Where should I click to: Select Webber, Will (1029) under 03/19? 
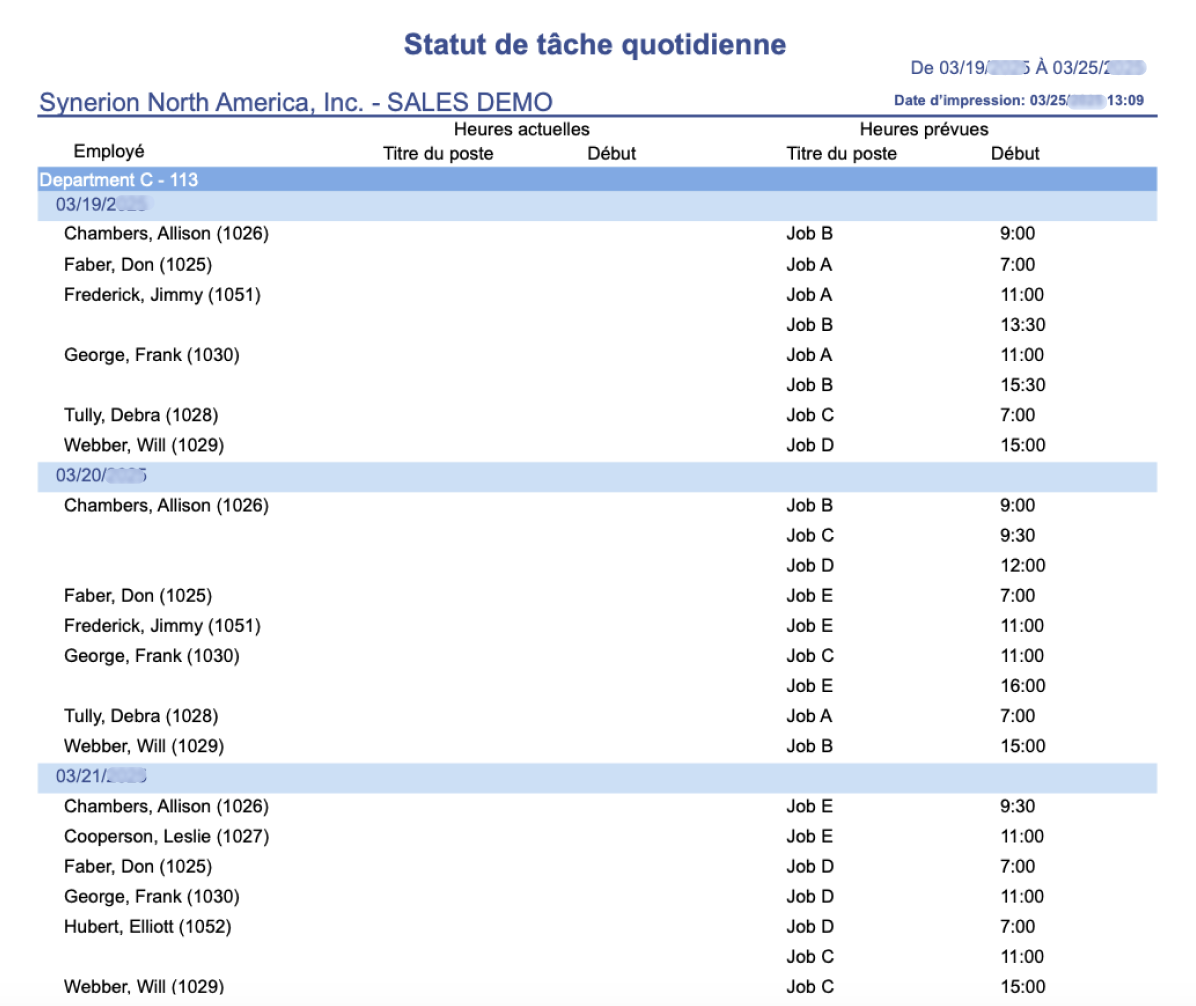click(144, 445)
